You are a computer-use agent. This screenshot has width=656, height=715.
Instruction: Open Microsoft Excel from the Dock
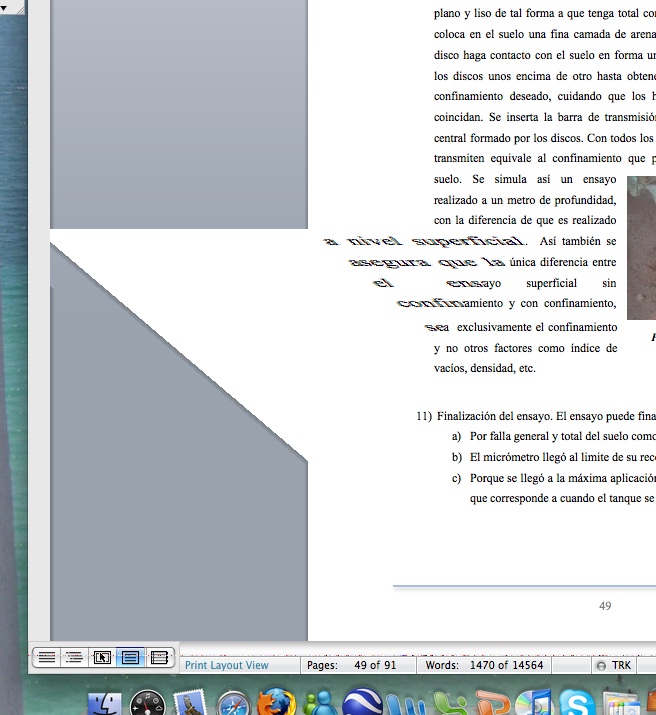click(449, 705)
